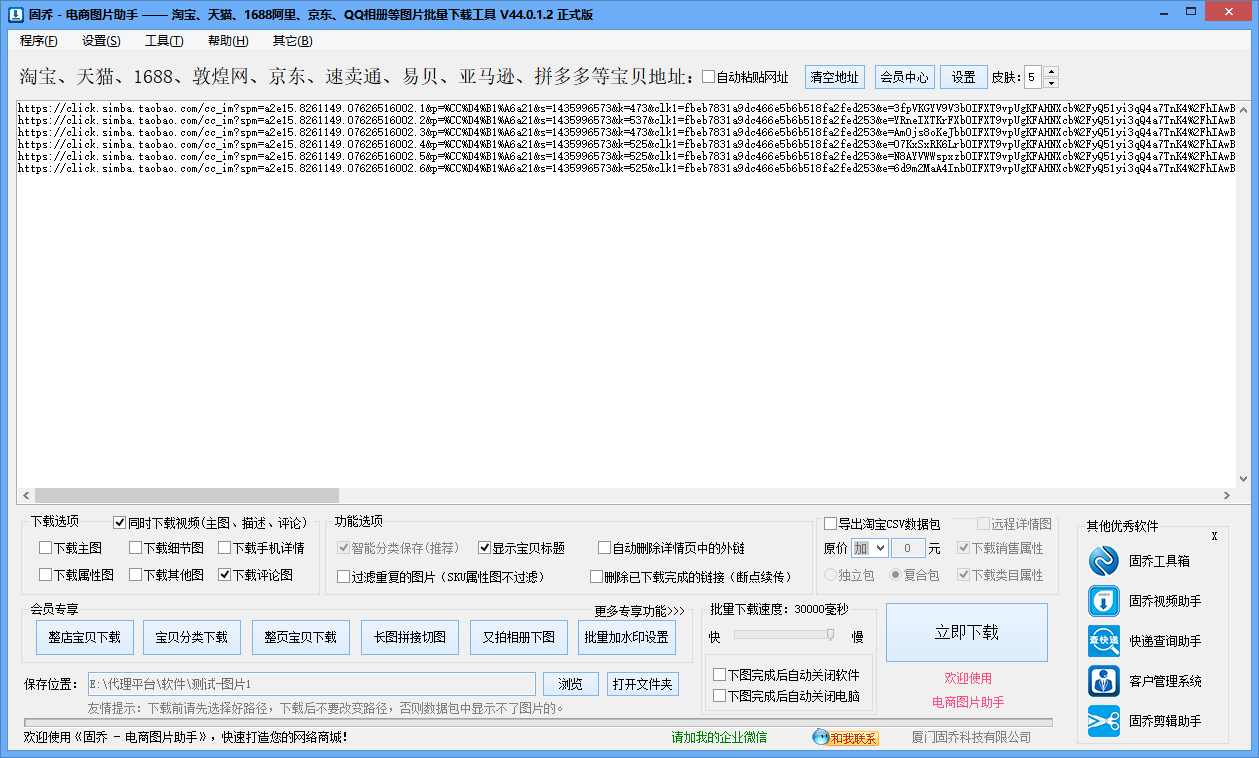The image size is (1259, 758).
Task: Click the 保存位置 path input field
Action: 311,684
